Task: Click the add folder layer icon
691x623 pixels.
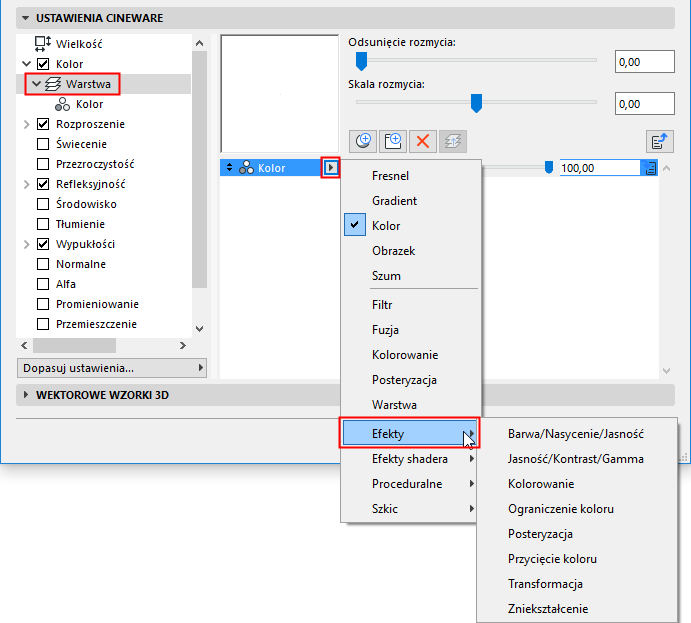Action: 393,141
